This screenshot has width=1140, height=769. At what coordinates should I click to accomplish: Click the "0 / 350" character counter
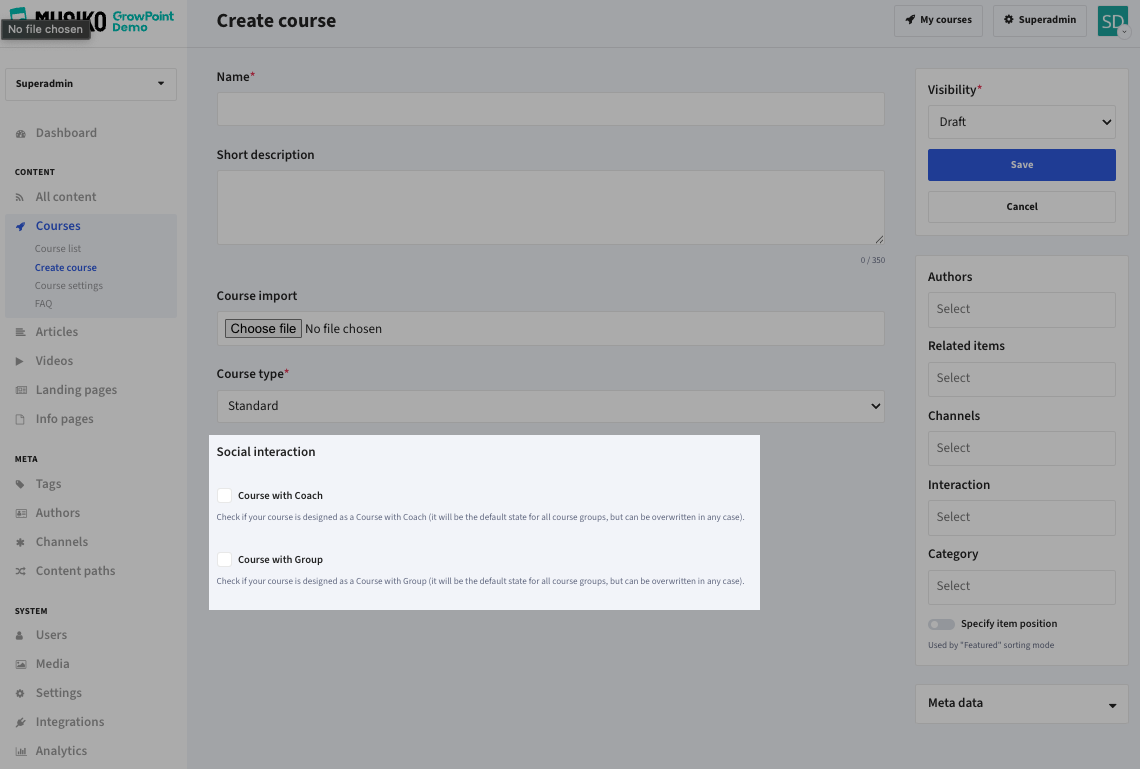pyautogui.click(x=872, y=260)
